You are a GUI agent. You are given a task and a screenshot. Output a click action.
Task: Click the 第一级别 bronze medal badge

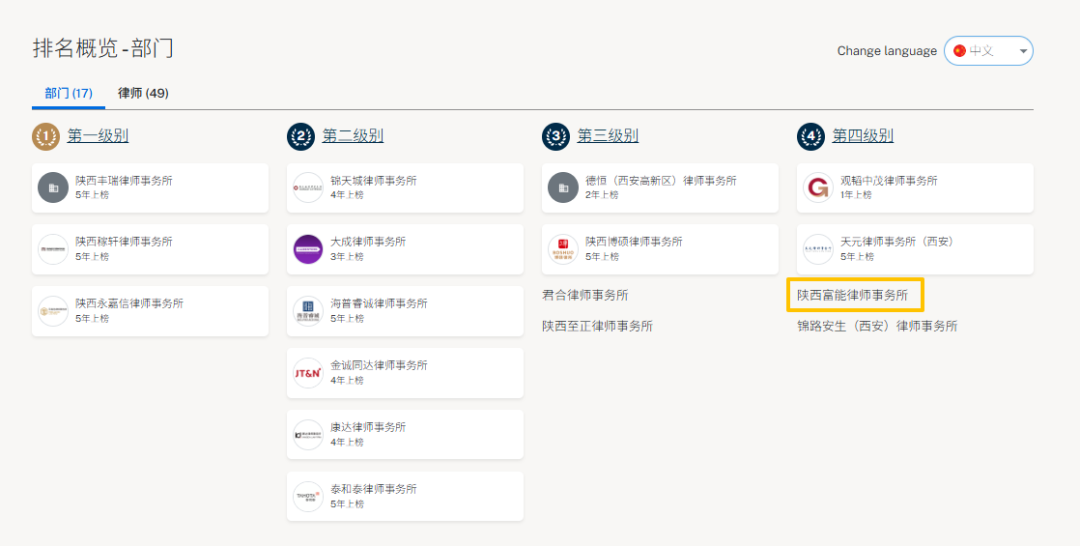[46, 137]
